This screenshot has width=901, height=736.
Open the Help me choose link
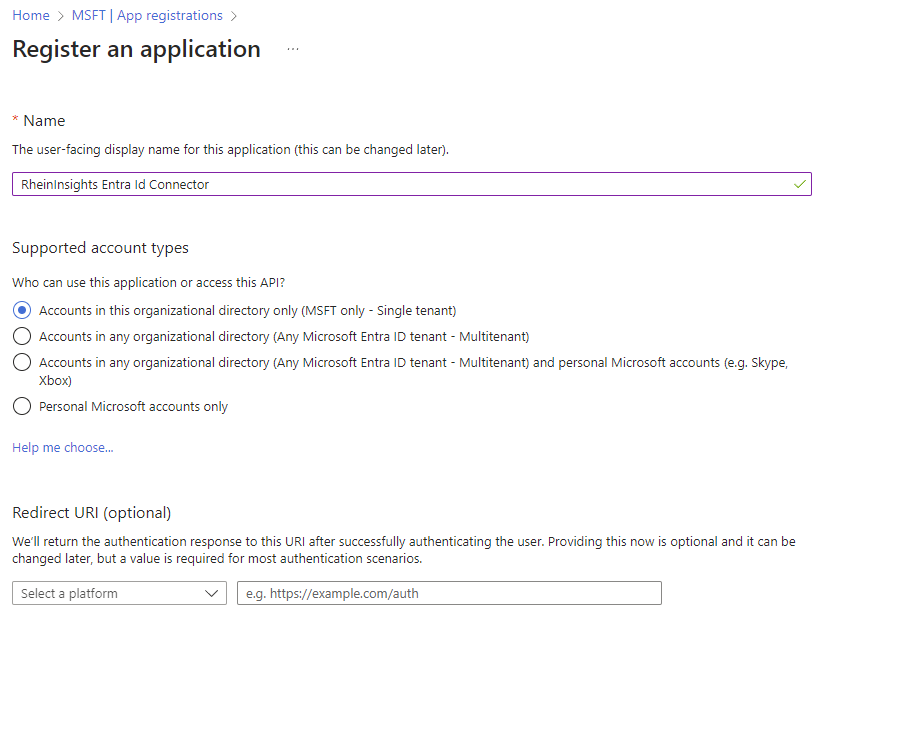[x=63, y=448]
